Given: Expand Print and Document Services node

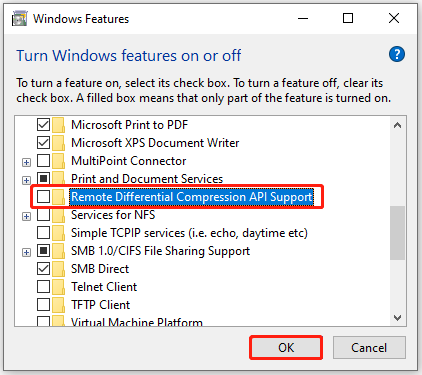Looking at the screenshot, I should (26, 181).
